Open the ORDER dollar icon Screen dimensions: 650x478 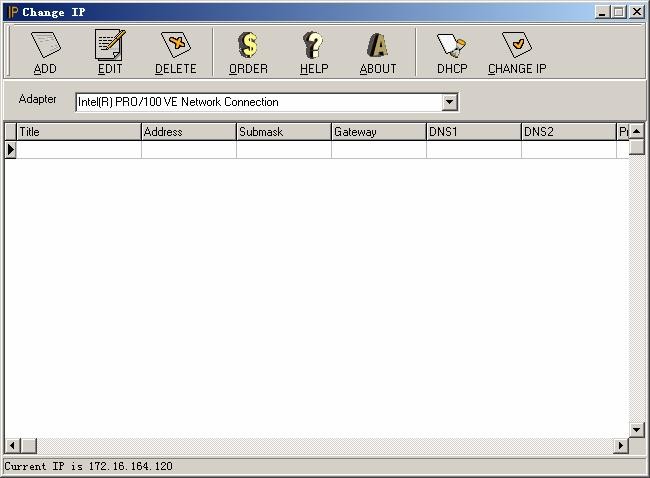click(x=248, y=45)
